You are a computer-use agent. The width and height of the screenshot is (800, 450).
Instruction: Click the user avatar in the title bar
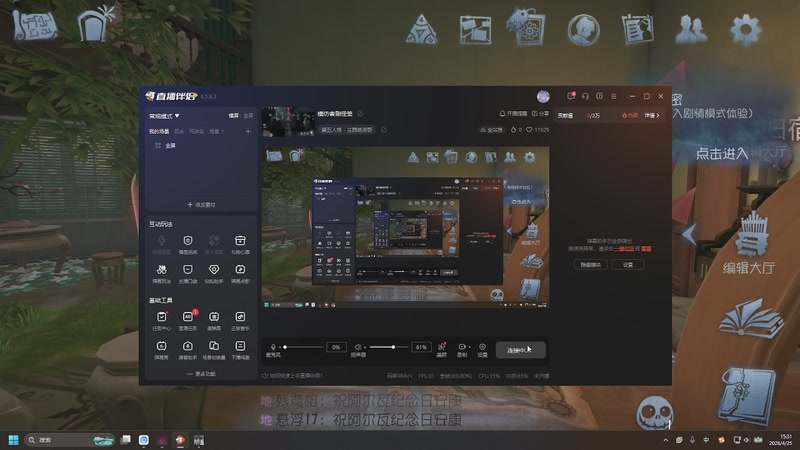(x=543, y=96)
